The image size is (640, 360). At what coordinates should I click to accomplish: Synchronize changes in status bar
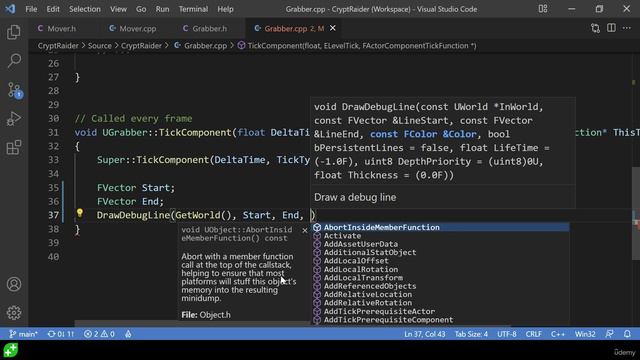coord(61,334)
